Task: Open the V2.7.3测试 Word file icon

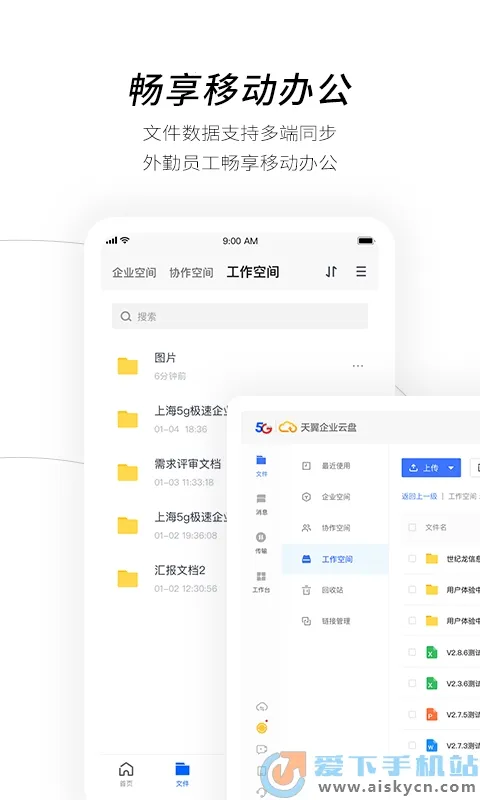Action: [x=432, y=745]
